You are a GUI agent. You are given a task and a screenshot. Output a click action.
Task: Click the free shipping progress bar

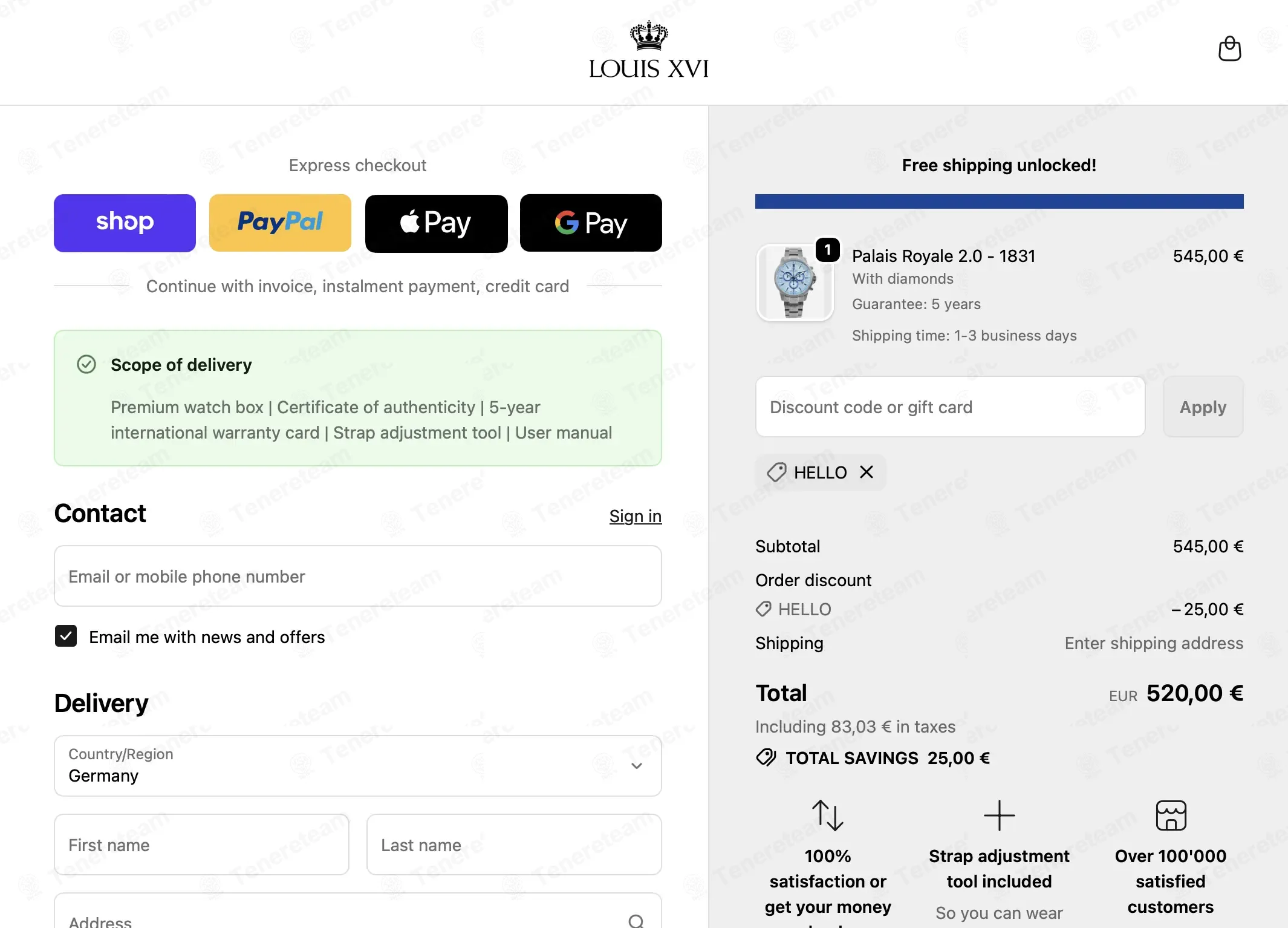[999, 201]
